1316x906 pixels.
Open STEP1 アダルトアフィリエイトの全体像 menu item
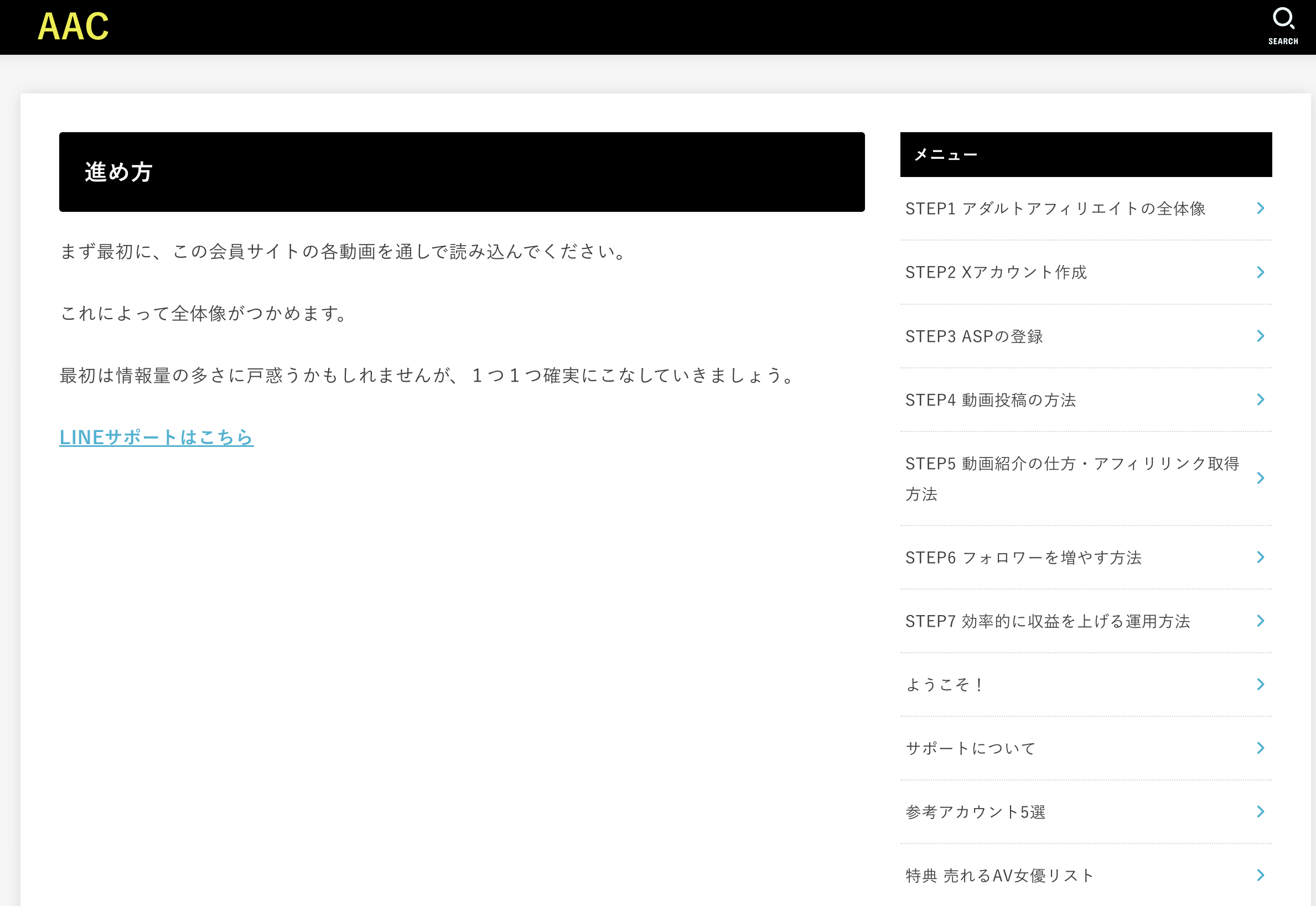[x=1055, y=209]
